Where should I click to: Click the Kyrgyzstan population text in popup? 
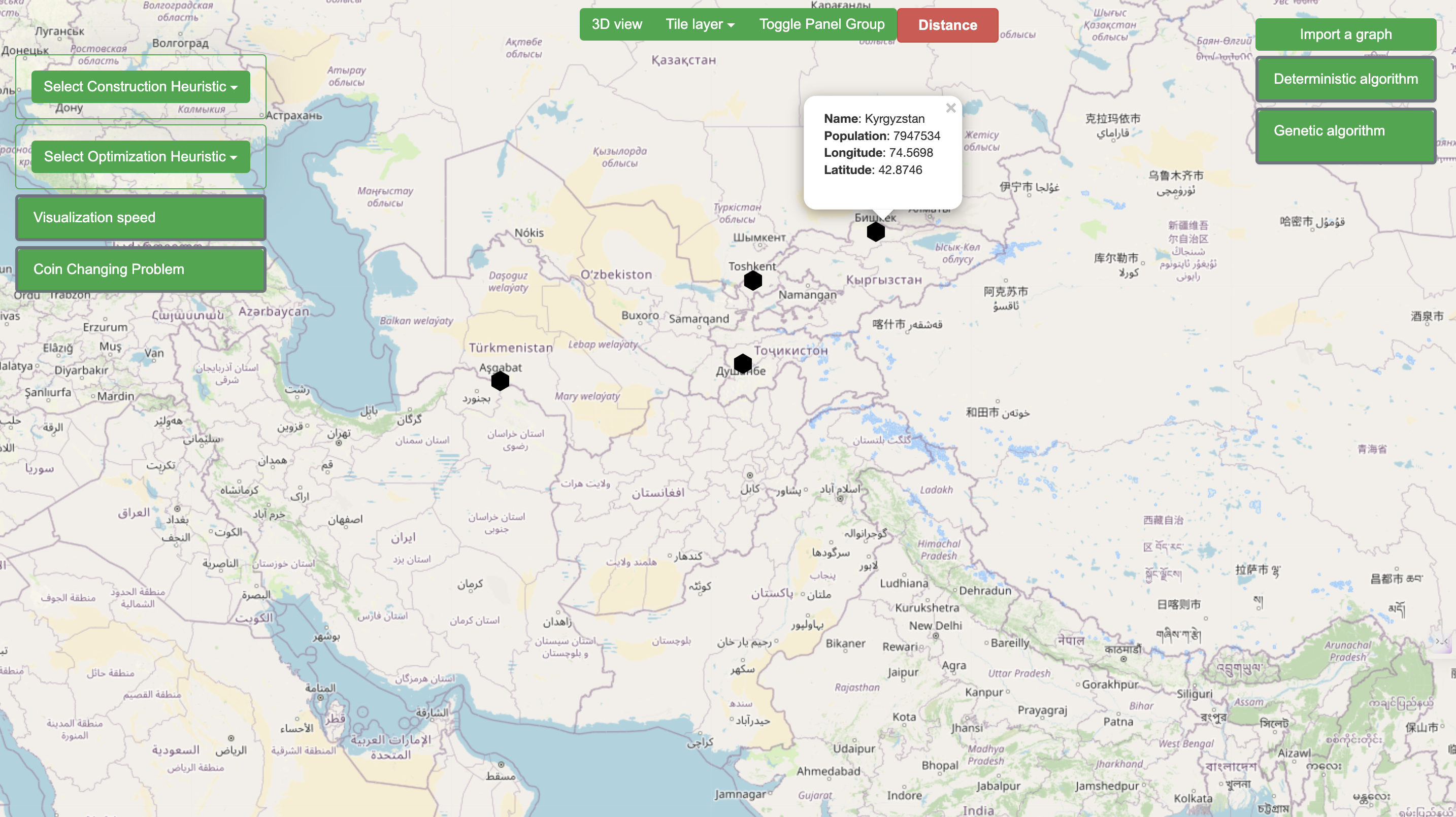[x=881, y=135]
